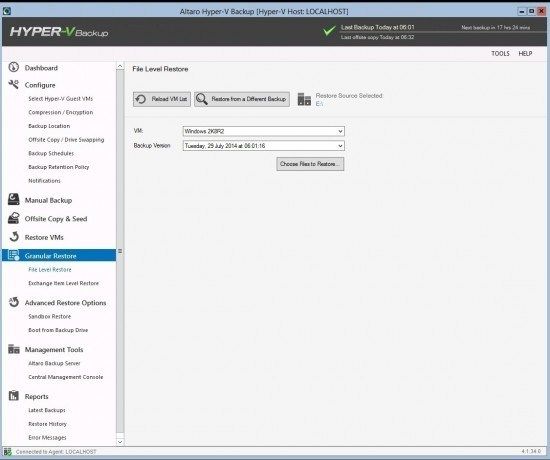Viewport: 550px width, 460px height.
Task: Click the Dashboard clock icon
Action: (x=14, y=67)
